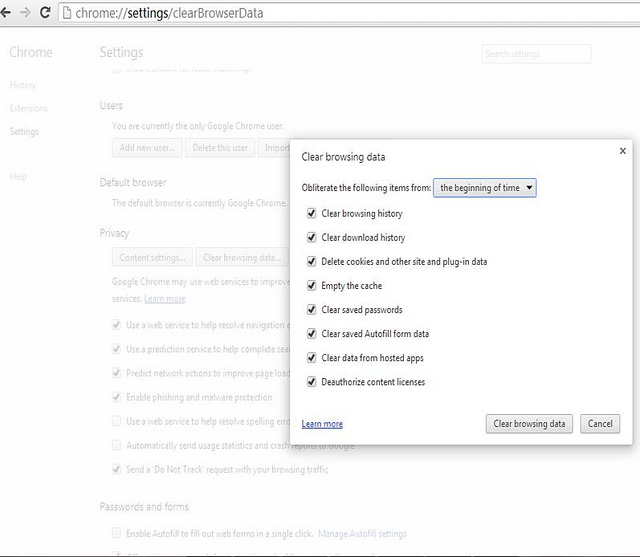The width and height of the screenshot is (640, 557).
Task: Toggle the Do Not Track request checkbox
Action: (x=116, y=469)
